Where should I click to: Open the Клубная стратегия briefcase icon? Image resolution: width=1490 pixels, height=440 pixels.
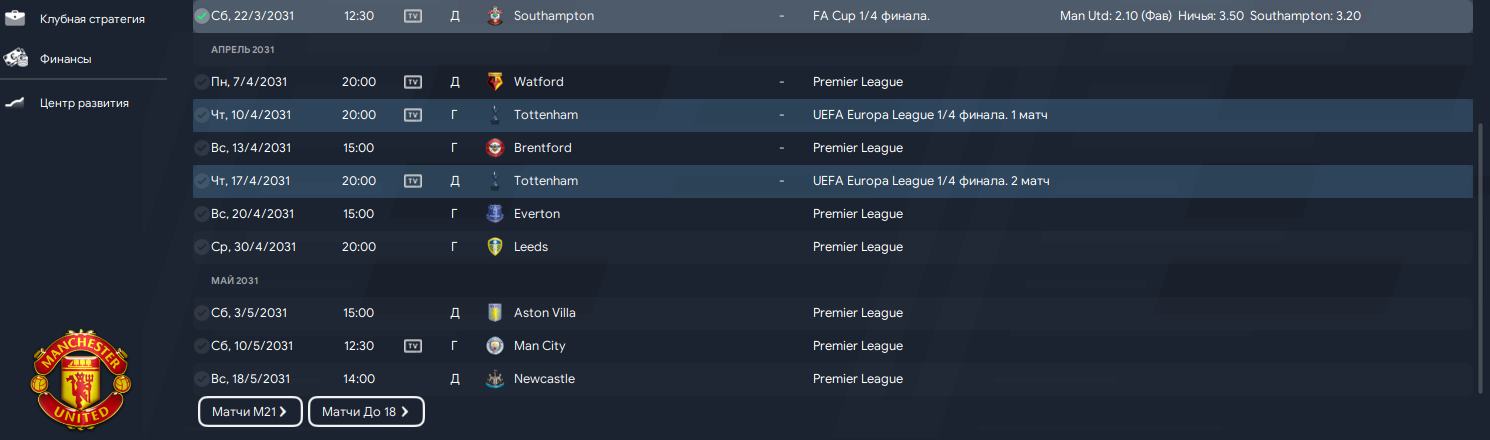coord(15,19)
